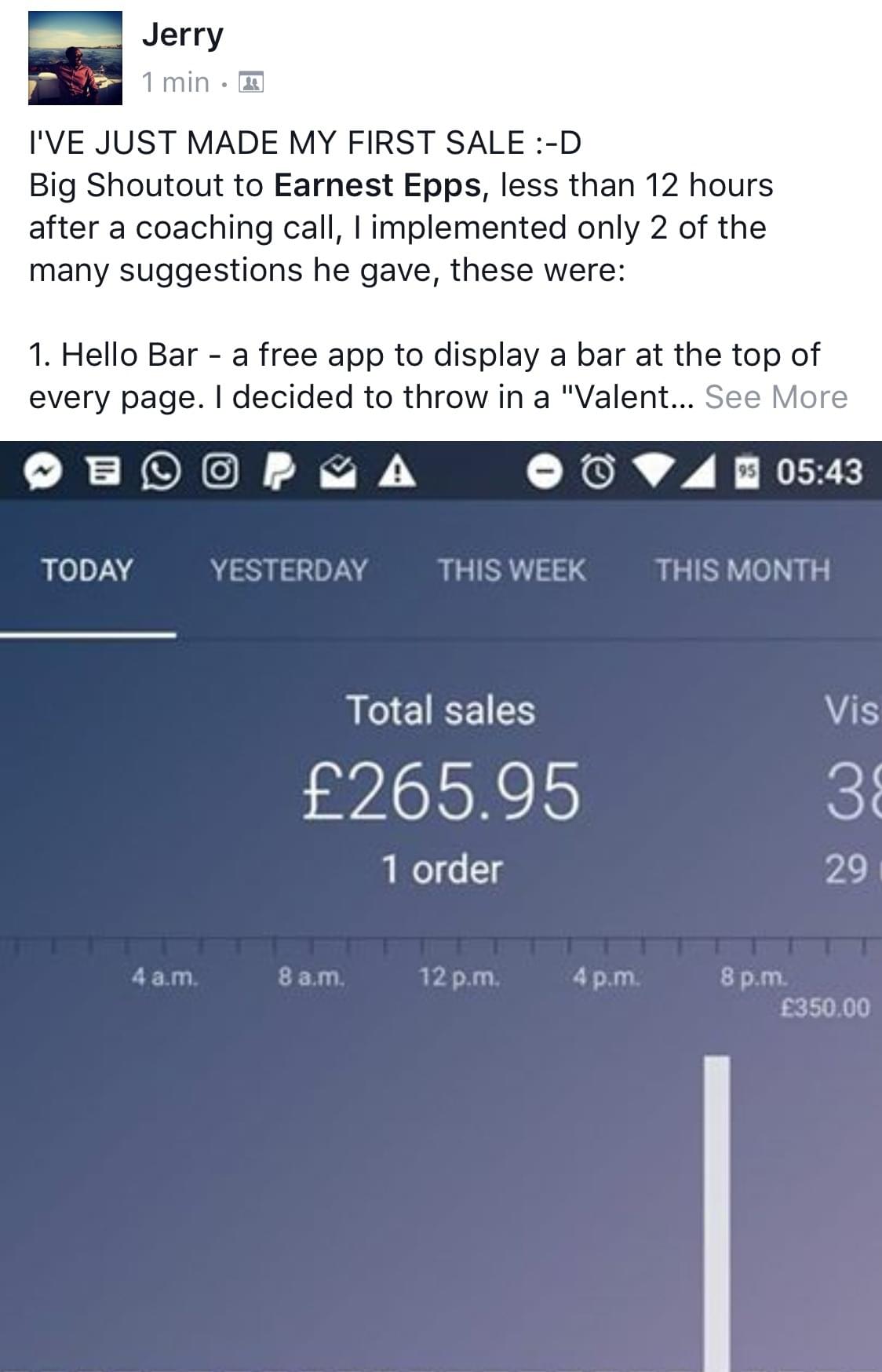Open the Earnest Epps tagged profile
The width and height of the screenshot is (882, 1372).
(377, 185)
